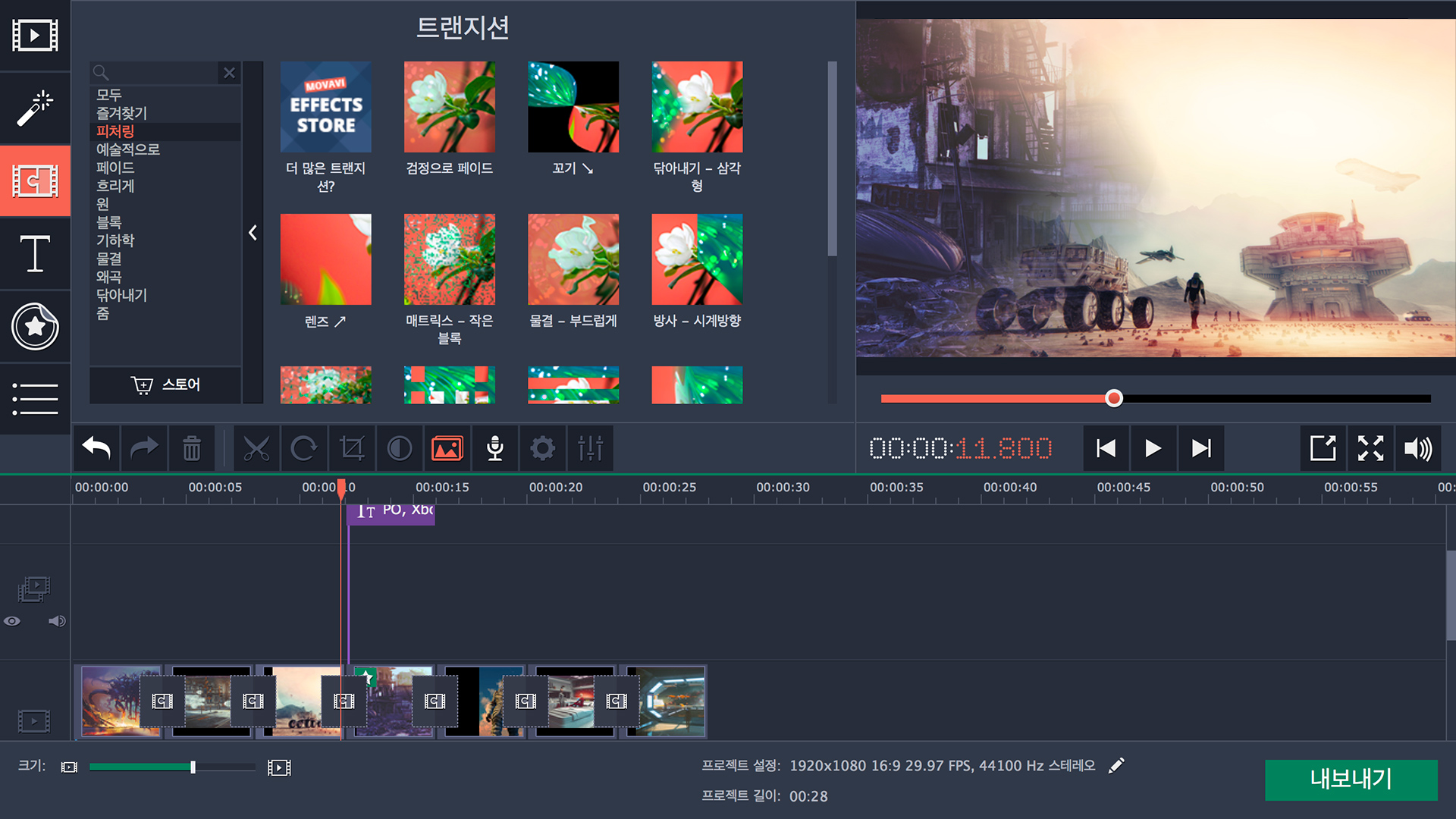
Task: Open Color adjustments icon
Action: [x=400, y=449]
